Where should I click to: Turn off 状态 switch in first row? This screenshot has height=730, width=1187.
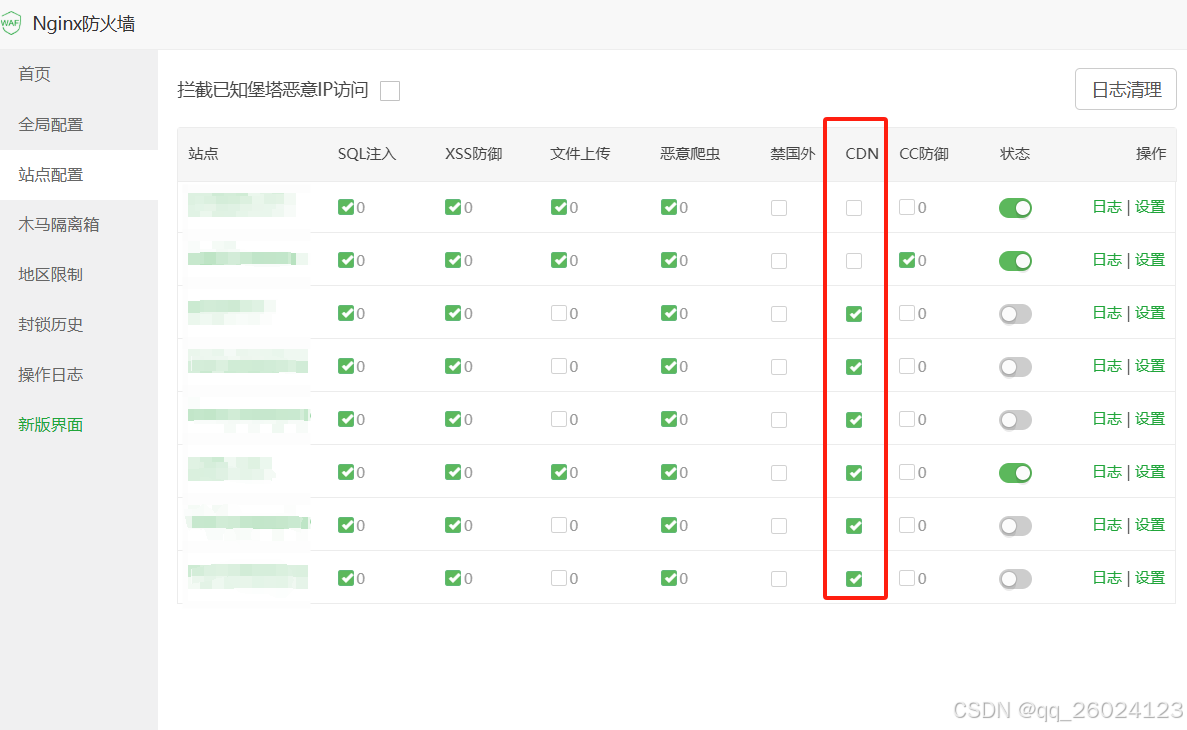click(x=1015, y=207)
